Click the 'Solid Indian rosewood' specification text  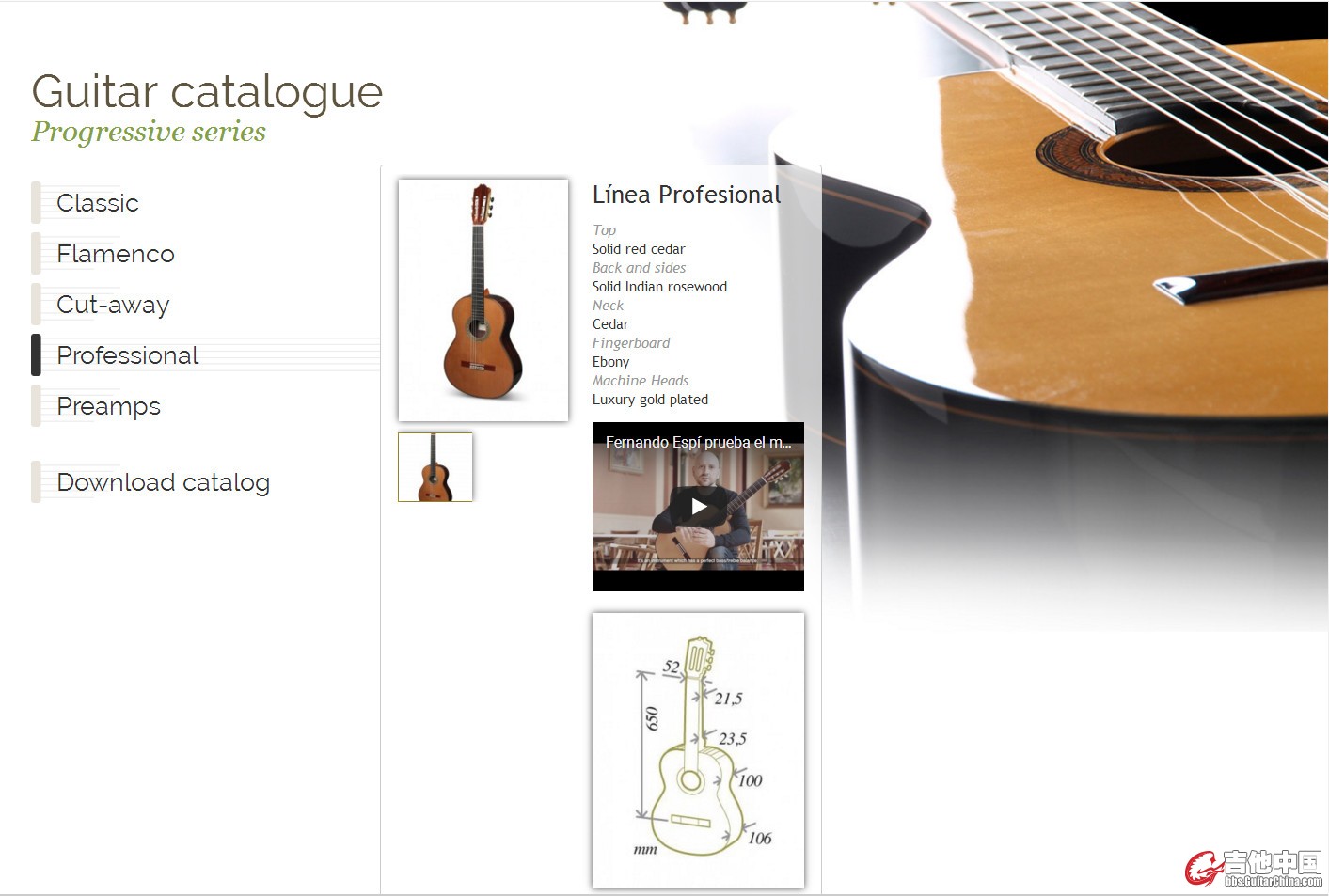[659, 287]
